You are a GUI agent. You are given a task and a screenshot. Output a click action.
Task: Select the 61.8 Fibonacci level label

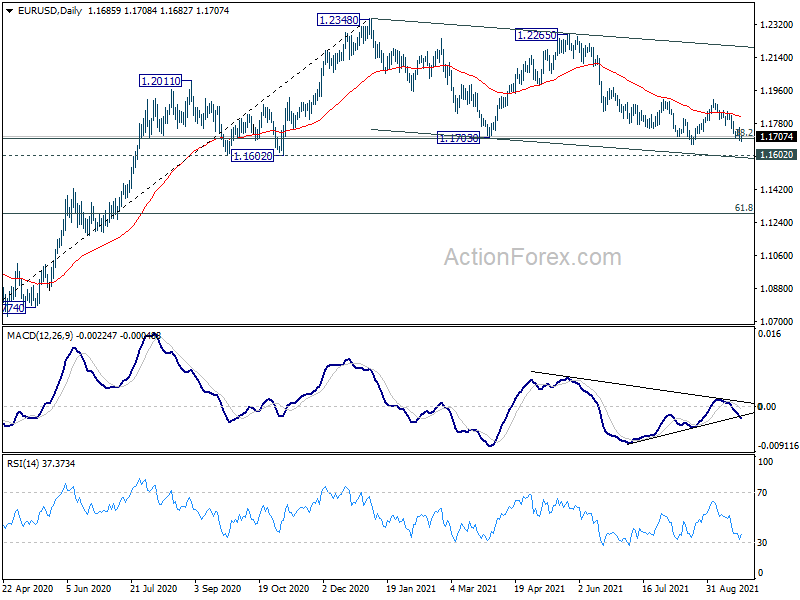coord(743,208)
